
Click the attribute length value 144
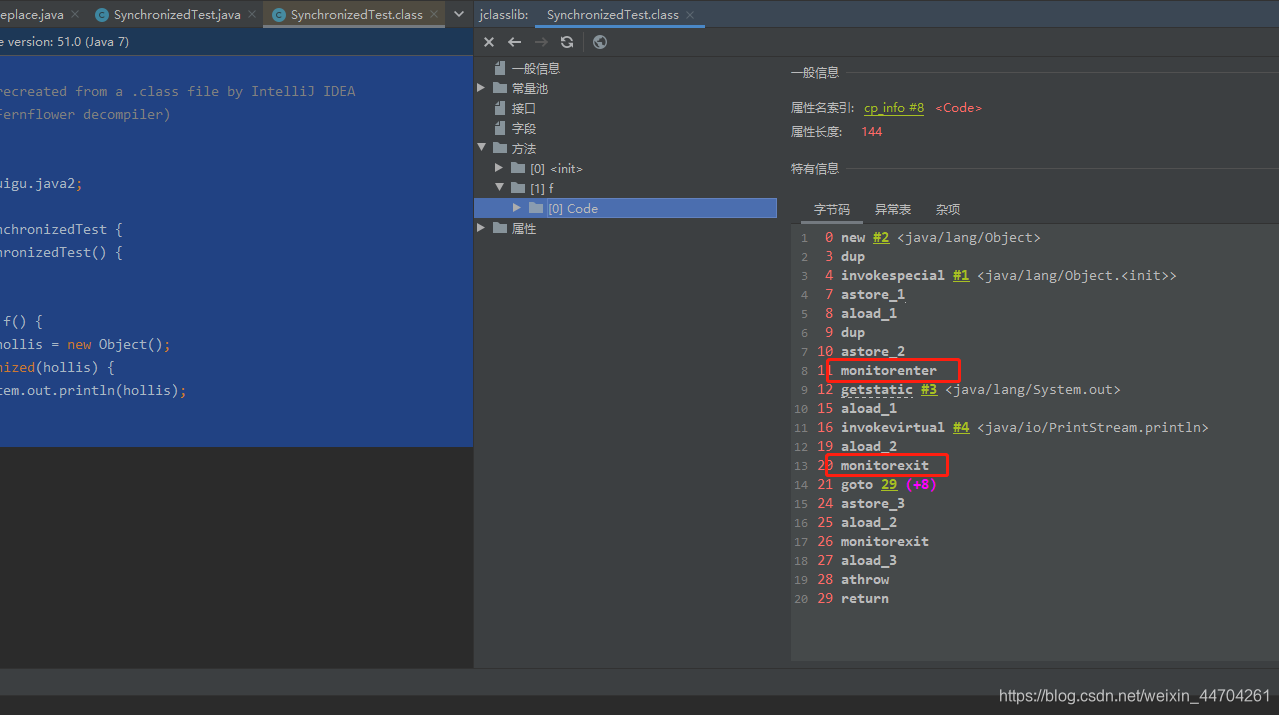coord(871,131)
